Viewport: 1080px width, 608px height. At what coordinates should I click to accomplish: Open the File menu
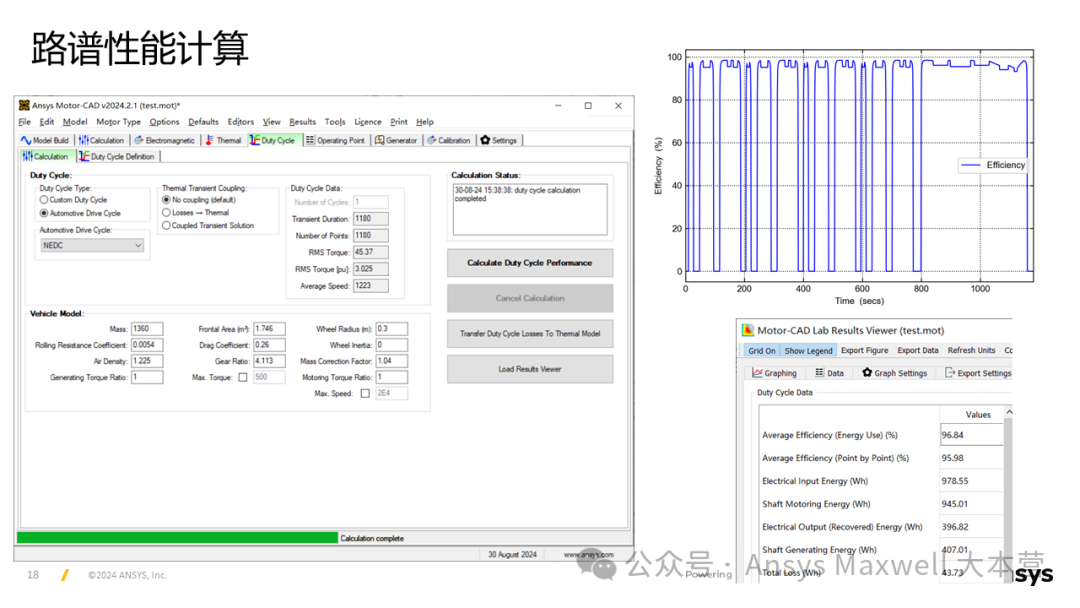click(x=24, y=122)
